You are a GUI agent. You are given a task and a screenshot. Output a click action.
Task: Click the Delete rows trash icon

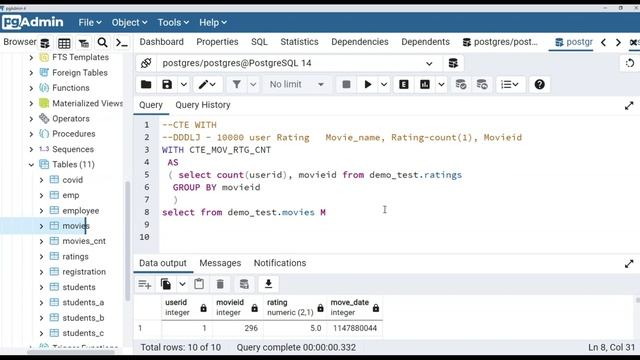click(x=220, y=284)
